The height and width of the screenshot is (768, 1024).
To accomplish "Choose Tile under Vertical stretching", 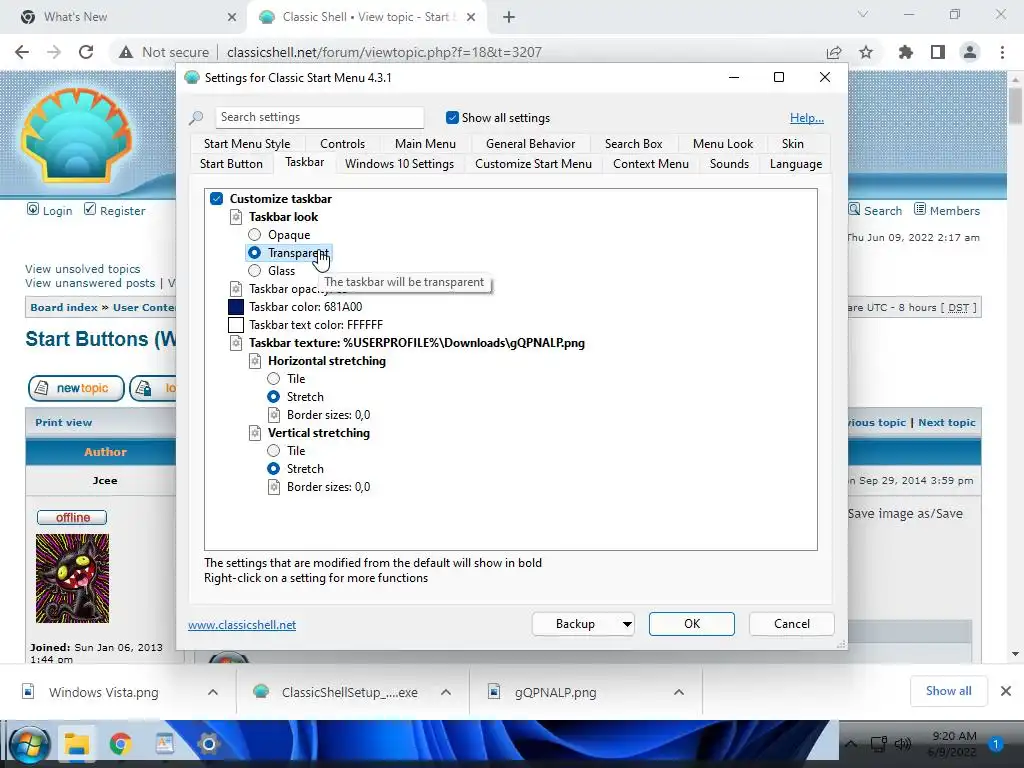I will [x=274, y=451].
